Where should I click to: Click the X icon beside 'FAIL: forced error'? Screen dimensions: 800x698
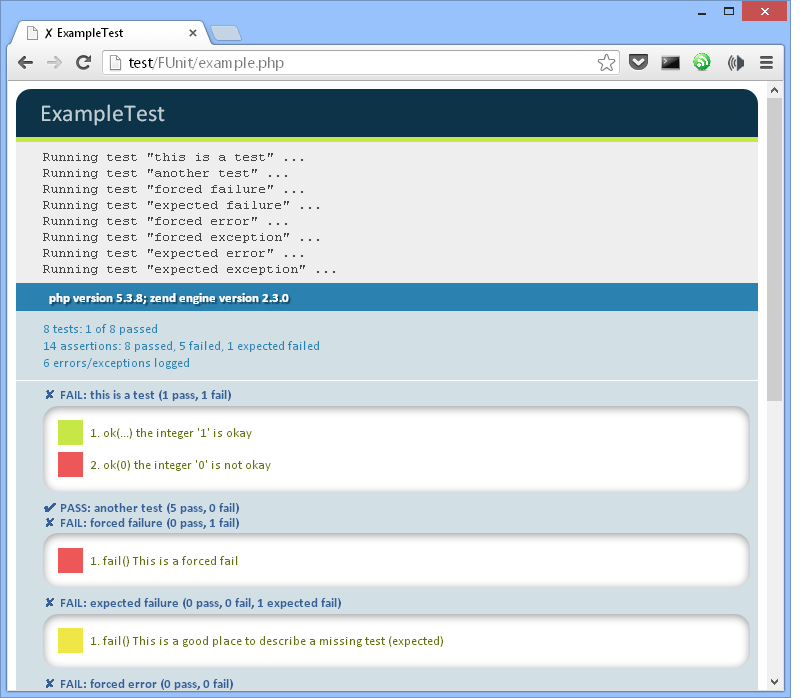pyautogui.click(x=49, y=683)
